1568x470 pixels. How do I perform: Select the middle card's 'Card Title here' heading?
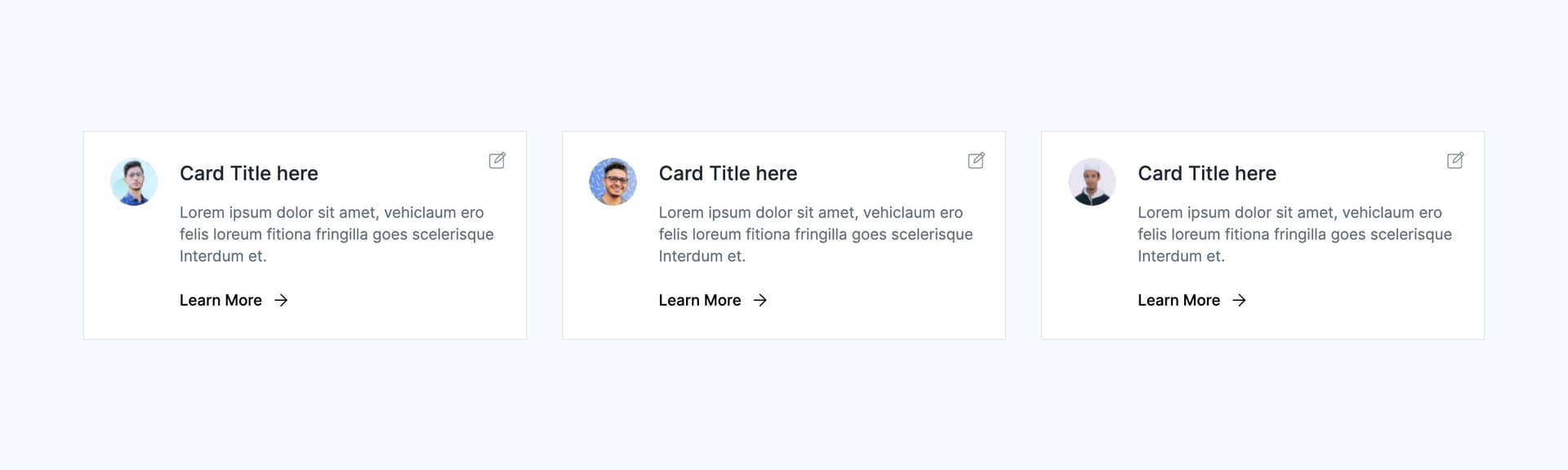(728, 173)
